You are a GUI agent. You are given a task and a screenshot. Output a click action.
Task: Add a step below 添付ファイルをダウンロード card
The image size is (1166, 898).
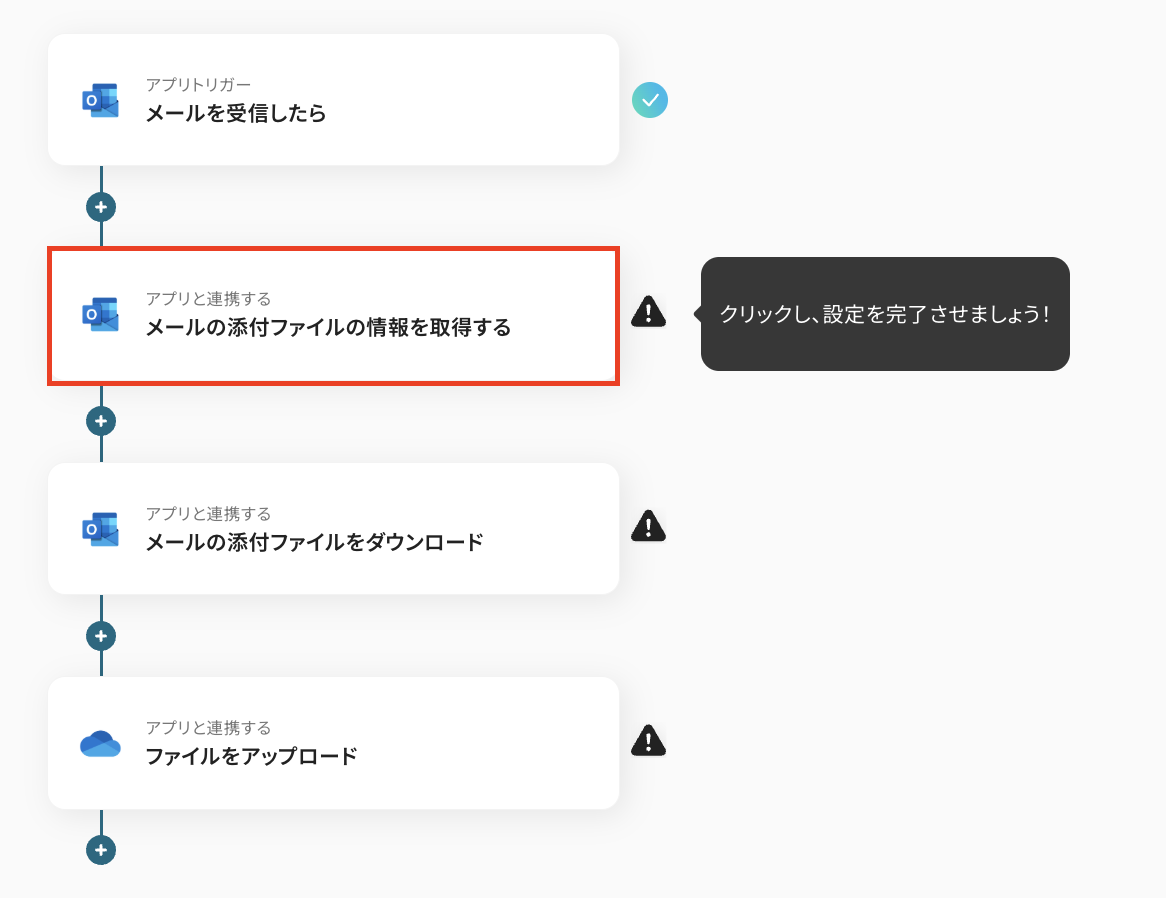101,635
